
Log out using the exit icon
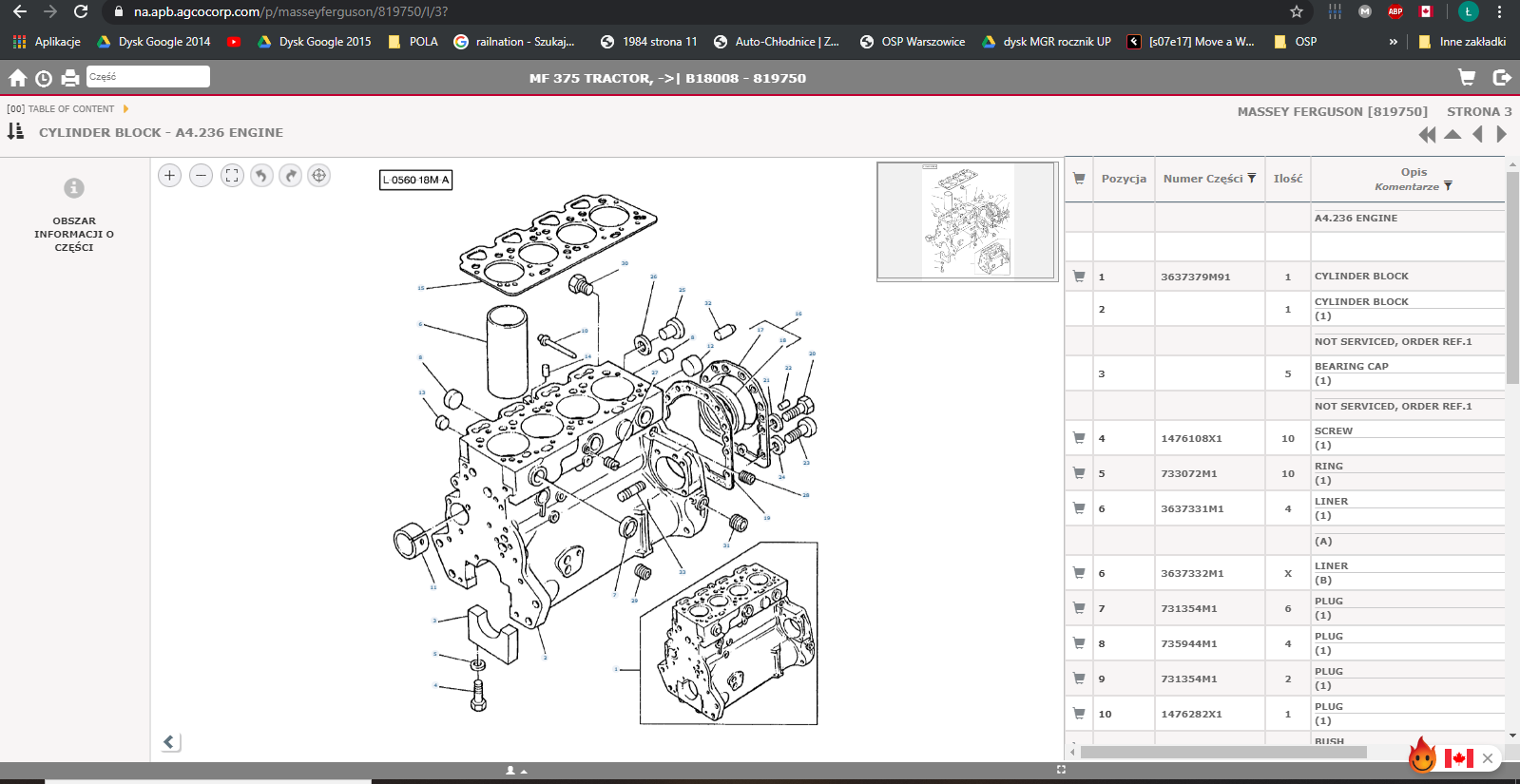pyautogui.click(x=1502, y=78)
